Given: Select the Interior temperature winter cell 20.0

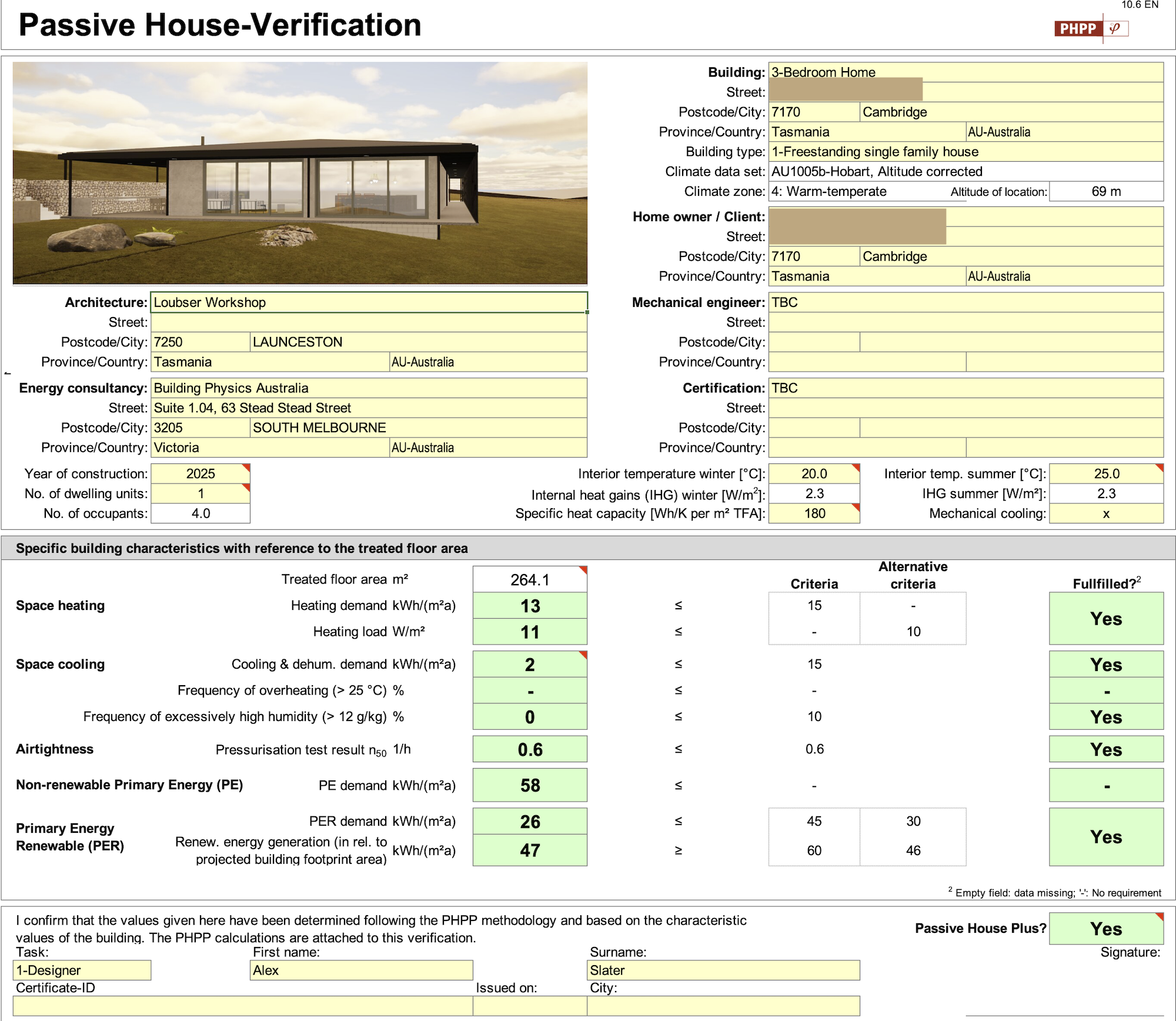Looking at the screenshot, I should click(814, 474).
